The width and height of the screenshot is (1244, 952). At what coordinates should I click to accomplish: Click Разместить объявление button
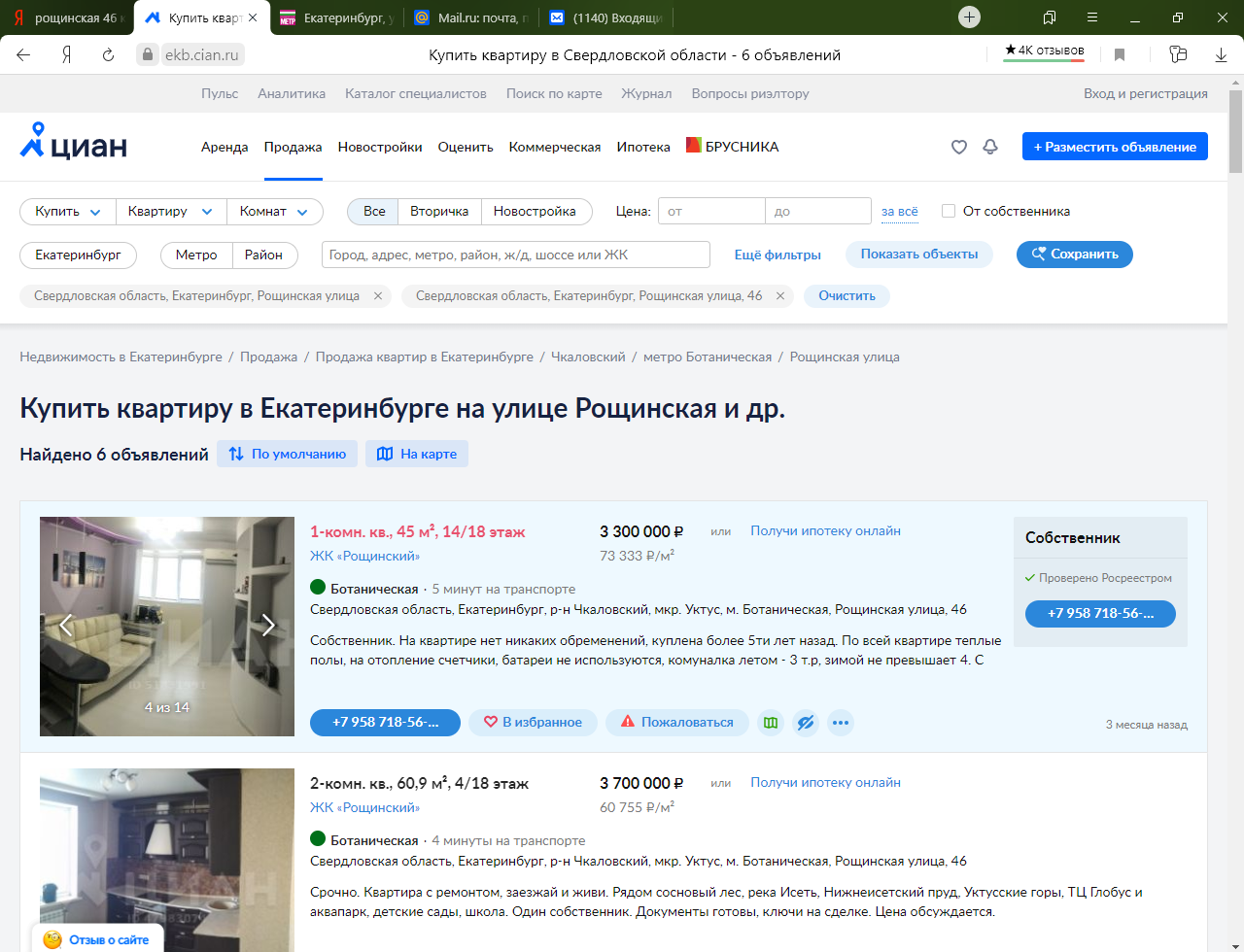pos(1115,147)
